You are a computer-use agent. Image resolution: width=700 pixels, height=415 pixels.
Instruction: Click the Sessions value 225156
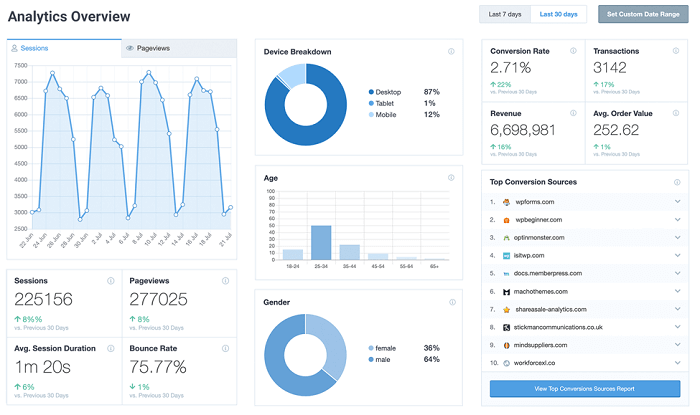(x=43, y=299)
